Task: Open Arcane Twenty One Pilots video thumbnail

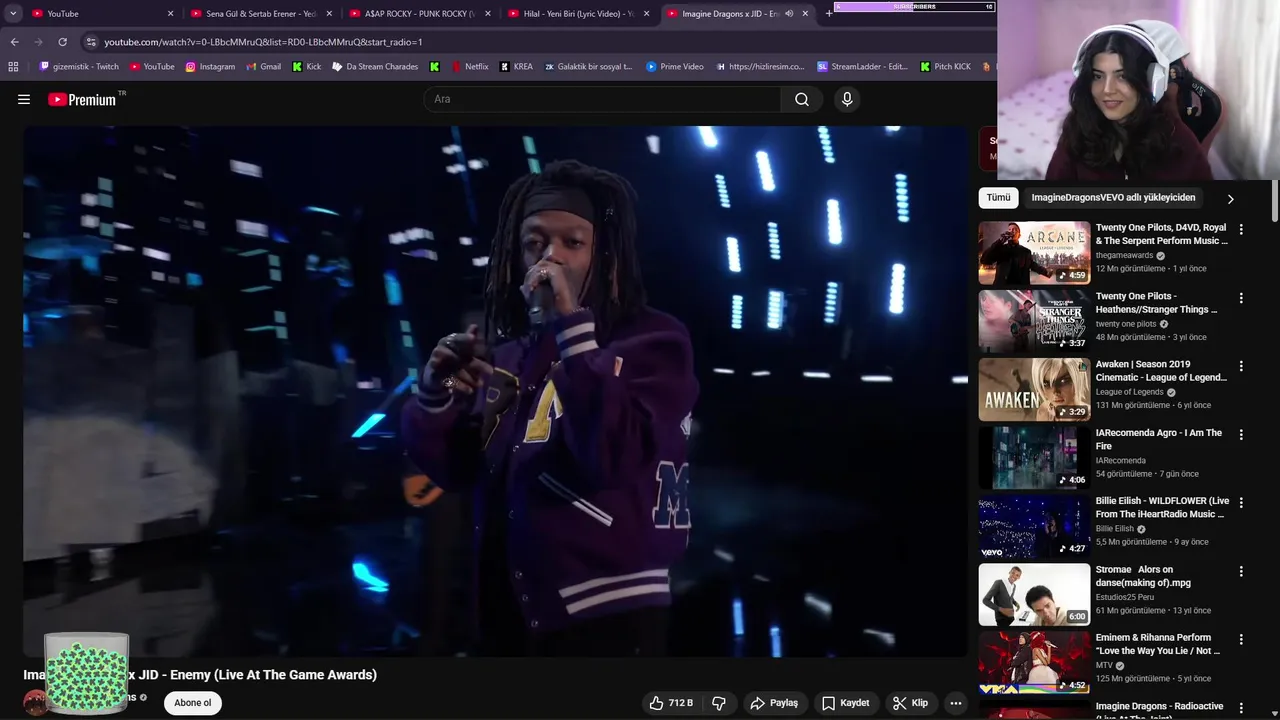Action: [x=1034, y=253]
